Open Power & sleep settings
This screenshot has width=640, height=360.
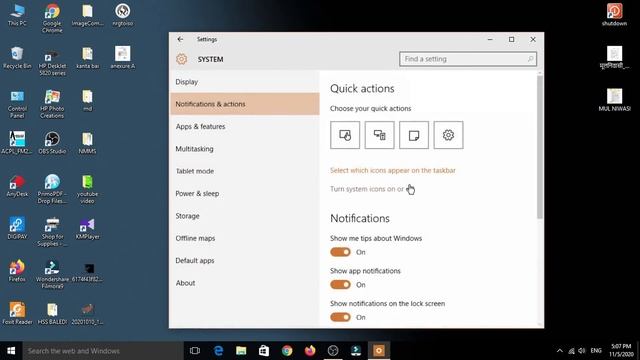244,193
